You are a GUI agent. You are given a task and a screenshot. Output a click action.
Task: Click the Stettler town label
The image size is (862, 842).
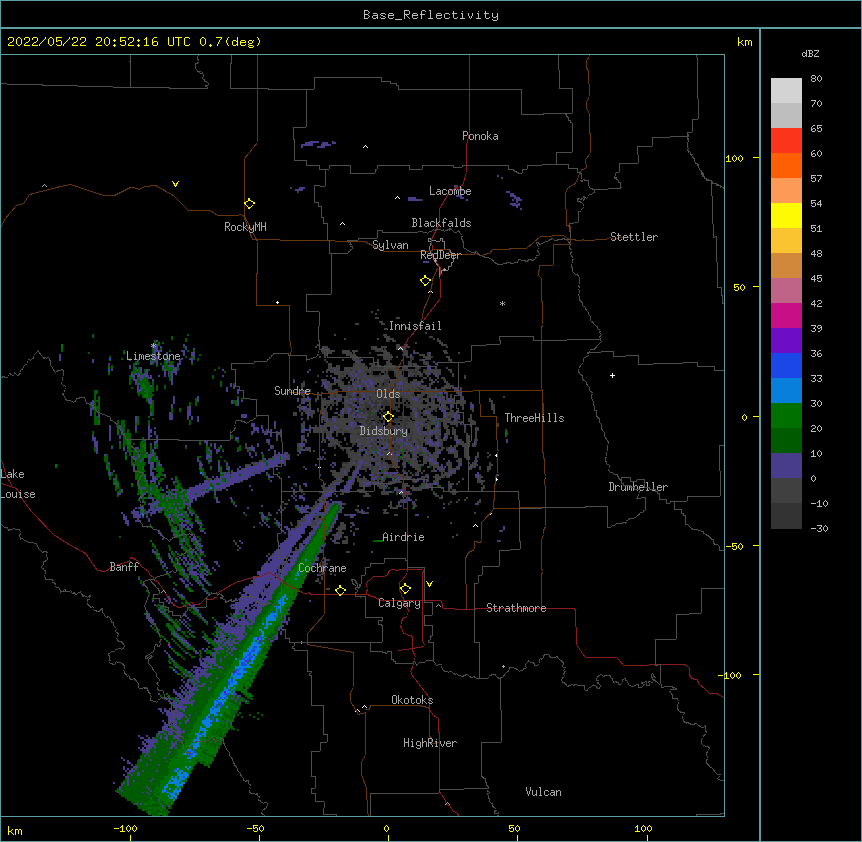point(633,237)
